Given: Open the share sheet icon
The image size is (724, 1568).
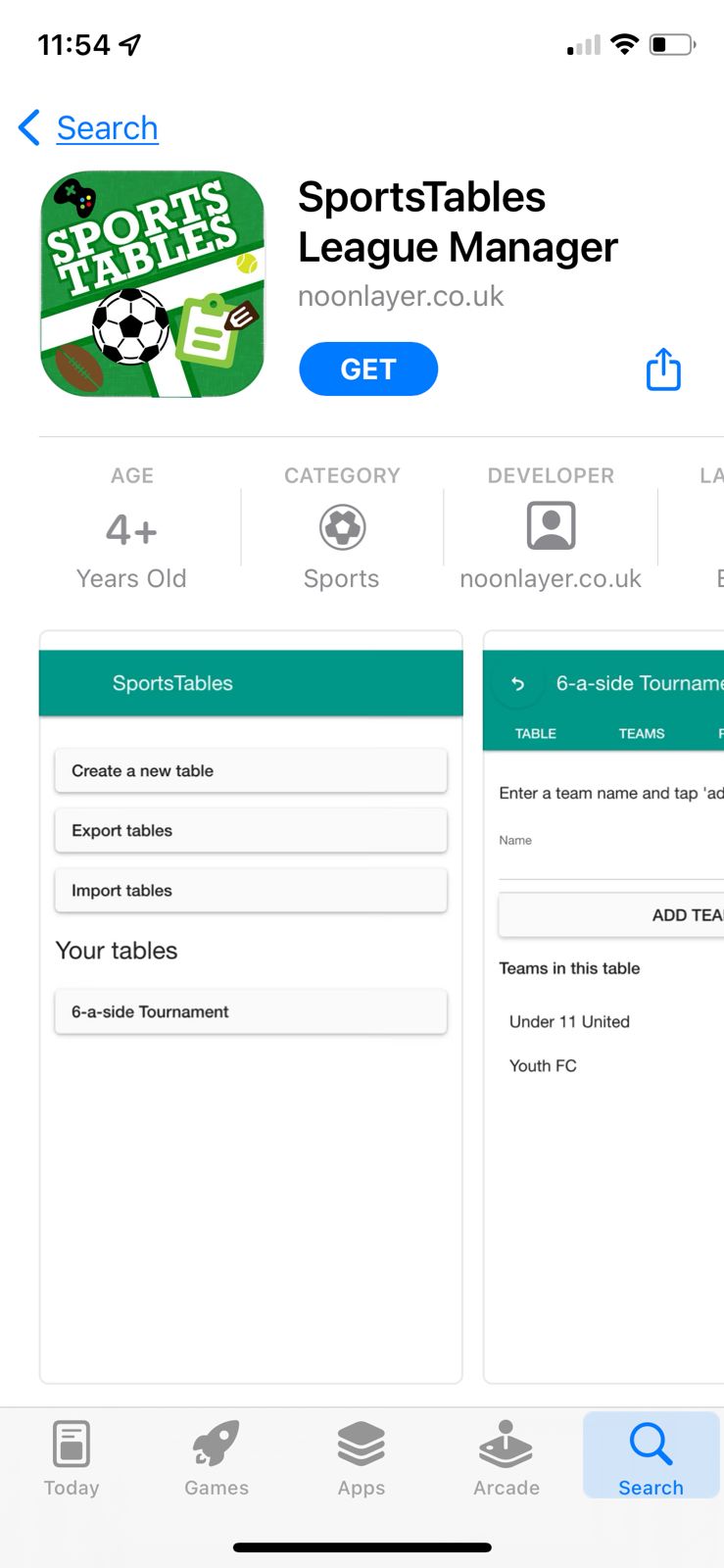Looking at the screenshot, I should tap(663, 369).
